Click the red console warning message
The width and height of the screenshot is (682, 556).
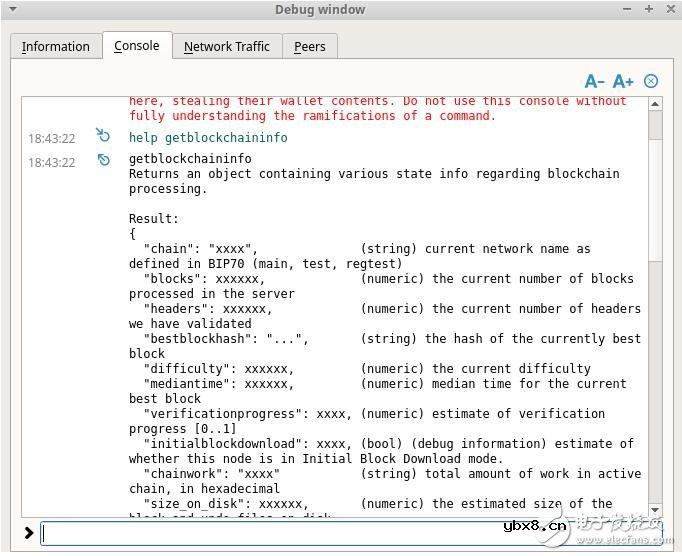[378, 108]
